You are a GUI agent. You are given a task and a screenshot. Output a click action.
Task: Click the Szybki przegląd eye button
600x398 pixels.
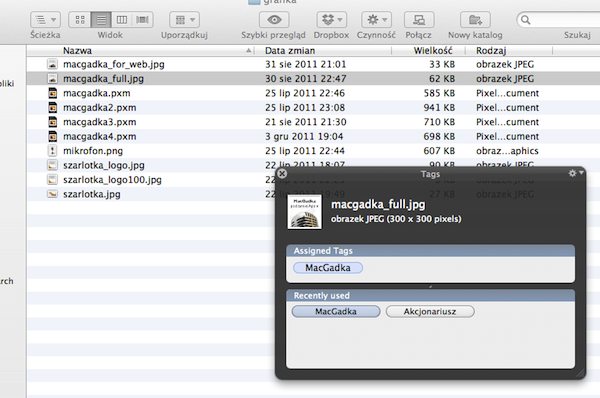click(x=274, y=20)
